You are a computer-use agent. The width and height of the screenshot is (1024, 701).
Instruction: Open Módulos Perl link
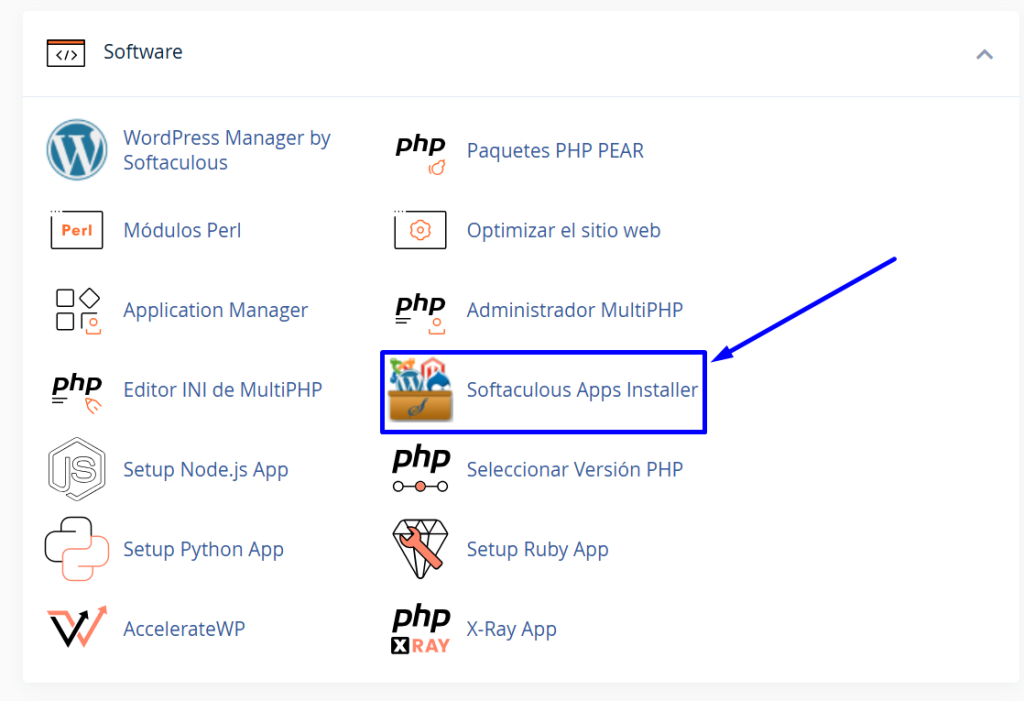pos(182,230)
